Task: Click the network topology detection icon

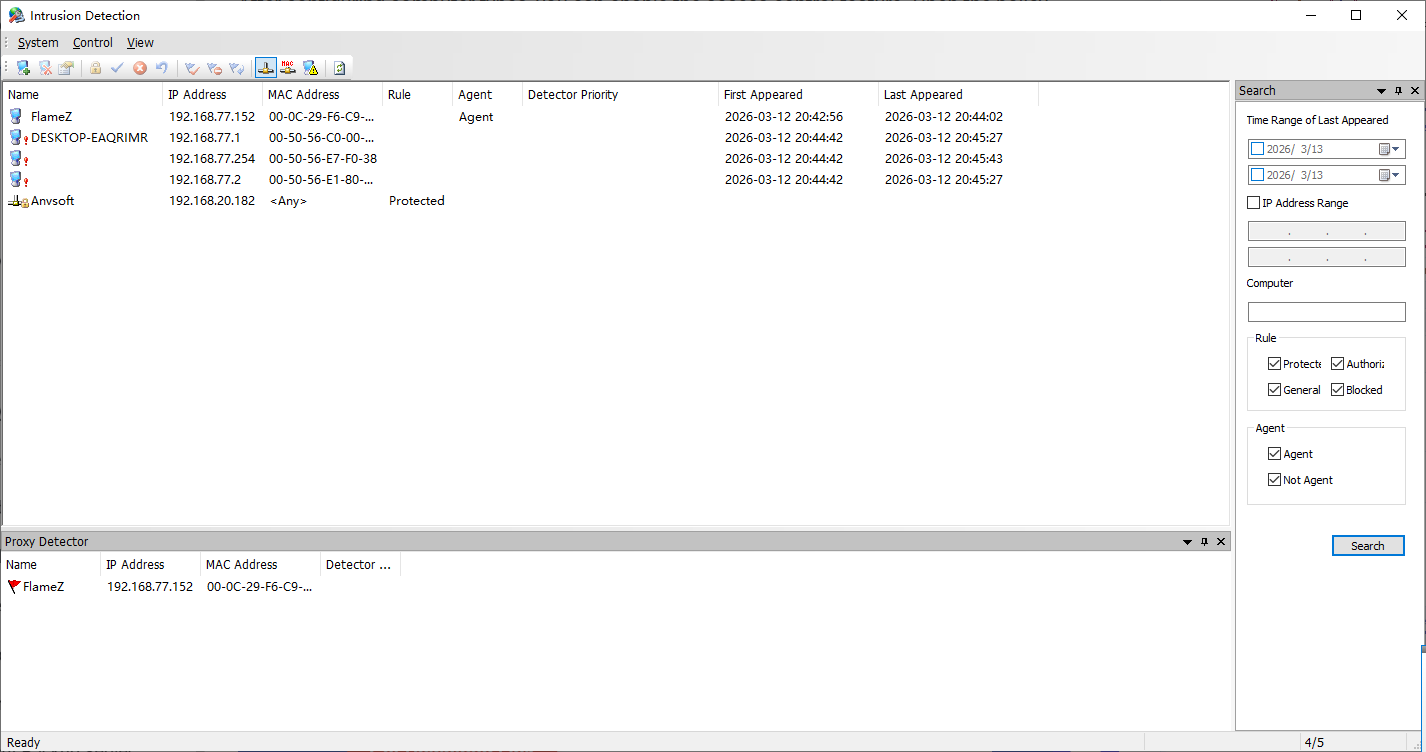Action: tap(265, 67)
